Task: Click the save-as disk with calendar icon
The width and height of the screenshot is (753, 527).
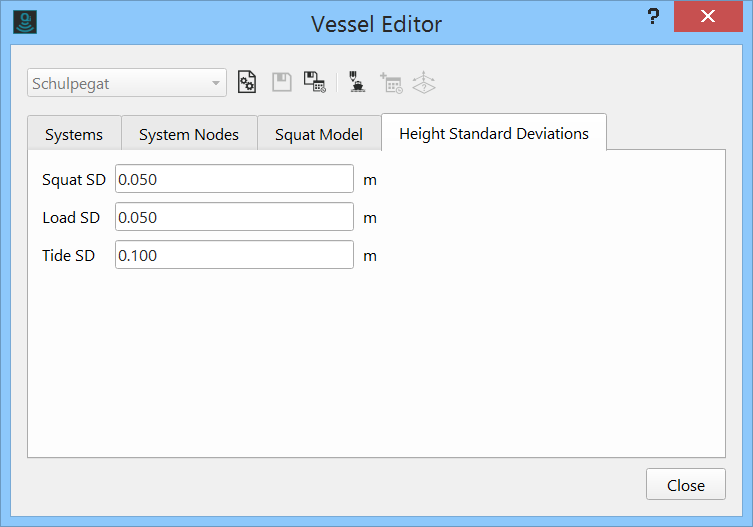Action: 315,83
